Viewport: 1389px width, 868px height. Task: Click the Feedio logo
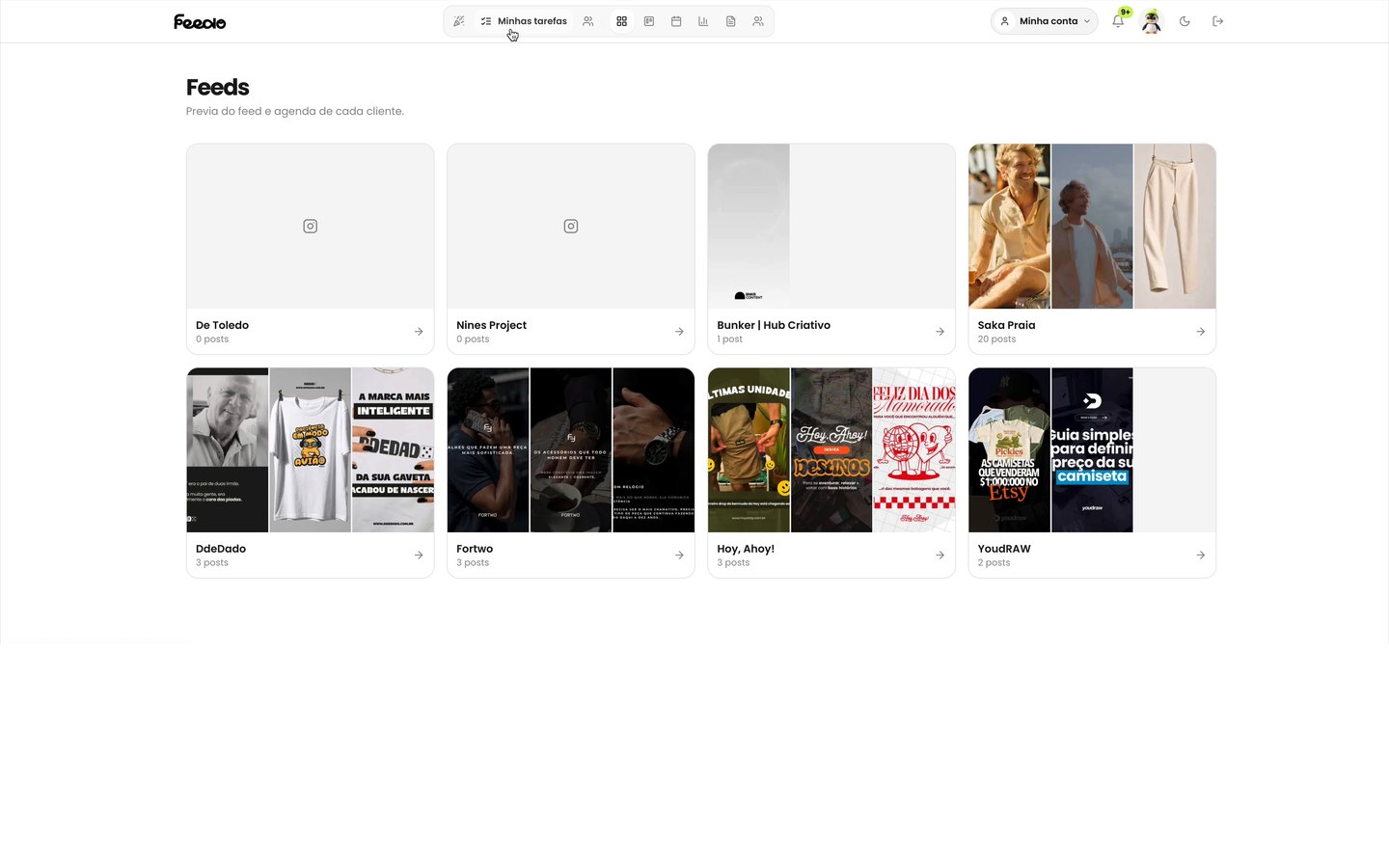click(x=200, y=21)
